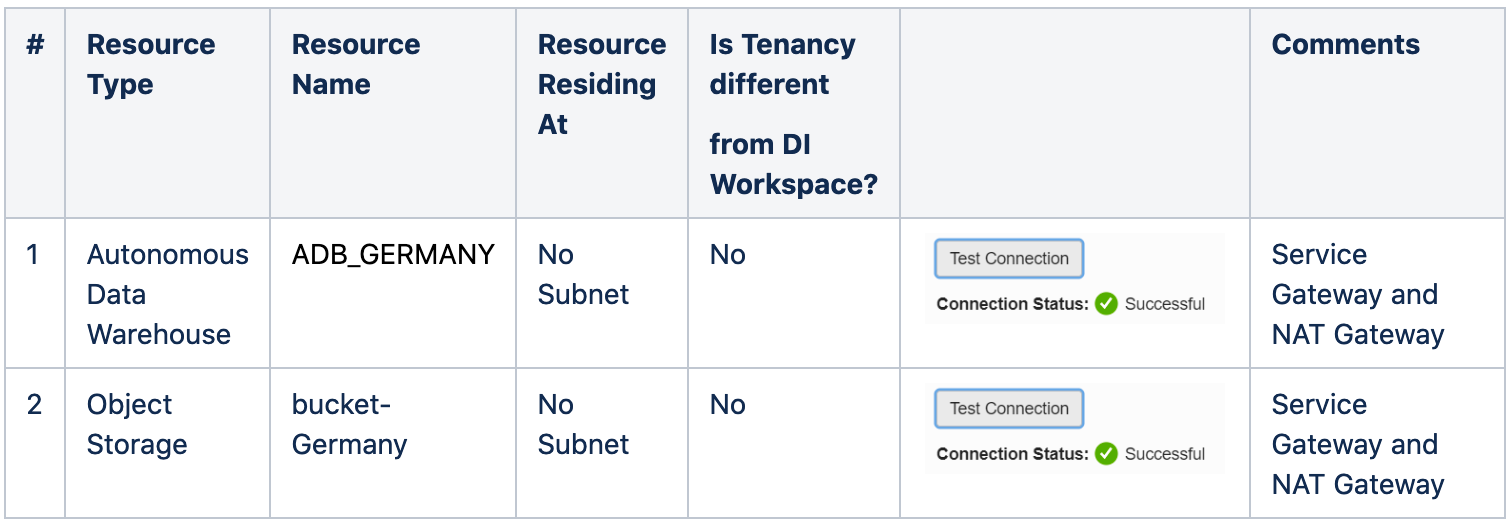
Task: Click green success checkmark in Object Storage row
Action: [x=1105, y=454]
